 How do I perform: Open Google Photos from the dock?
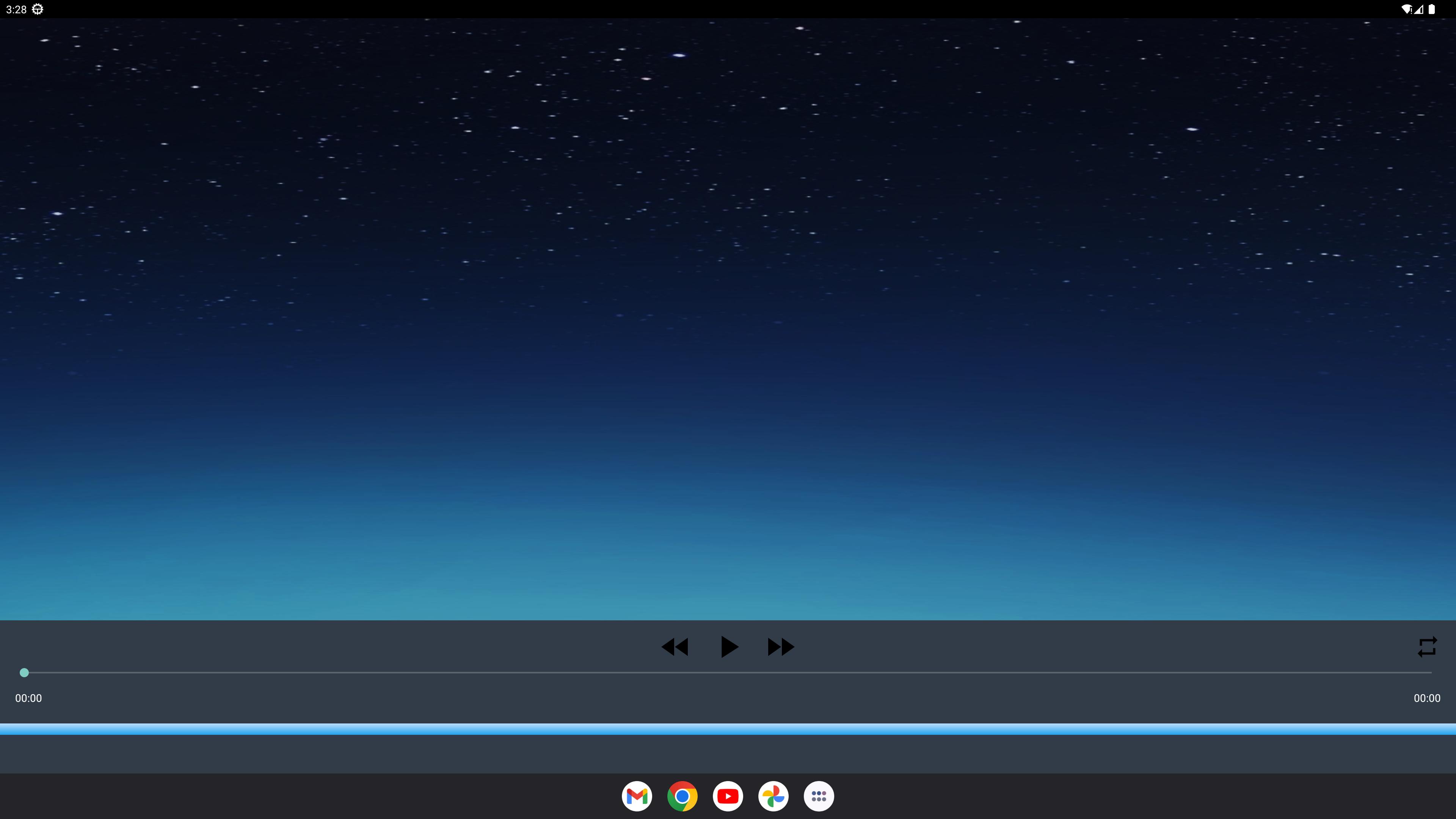point(773,796)
